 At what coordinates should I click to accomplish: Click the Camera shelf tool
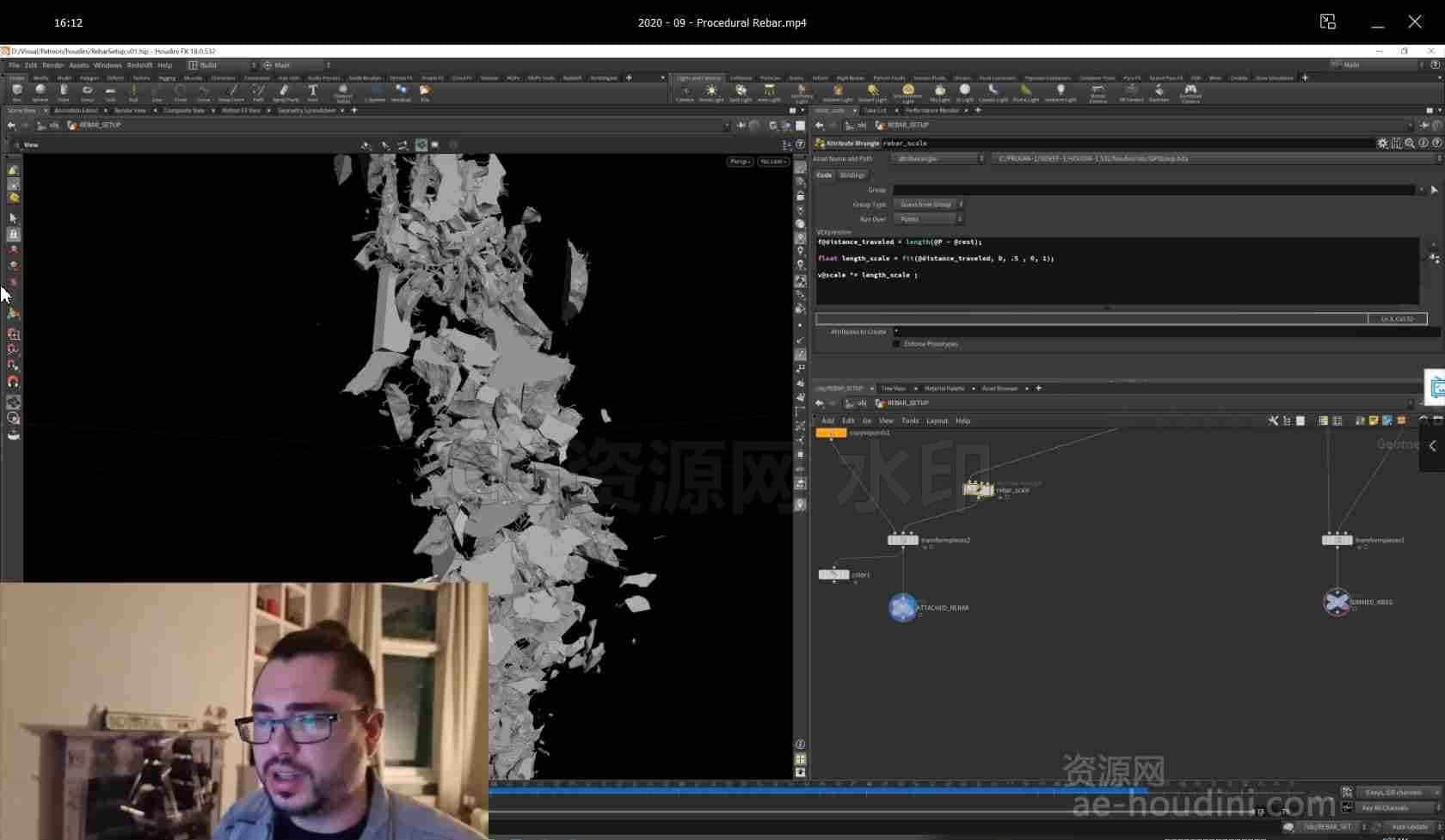click(686, 92)
